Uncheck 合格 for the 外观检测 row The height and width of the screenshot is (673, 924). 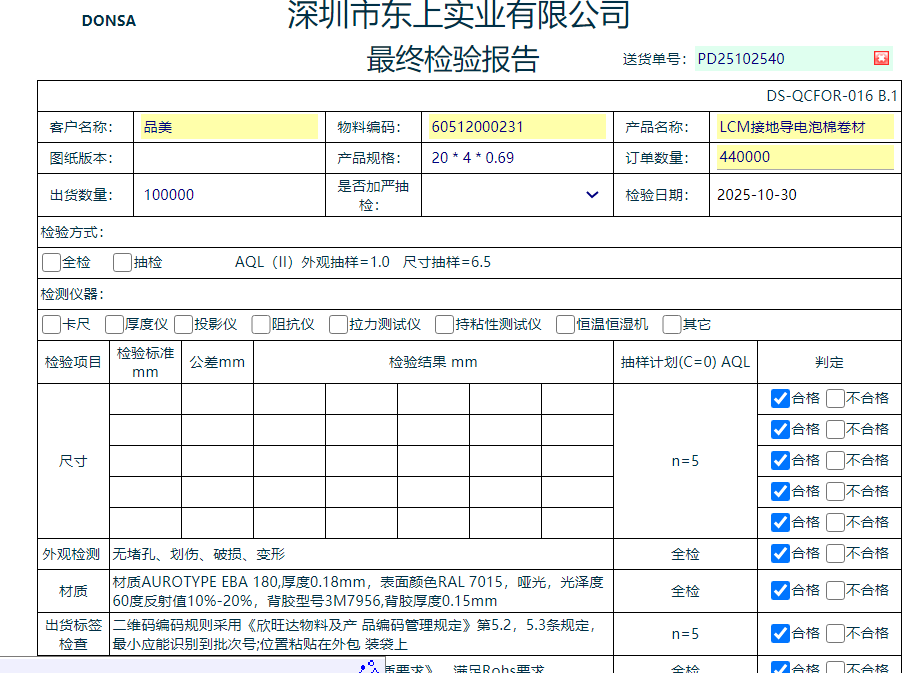click(780, 553)
